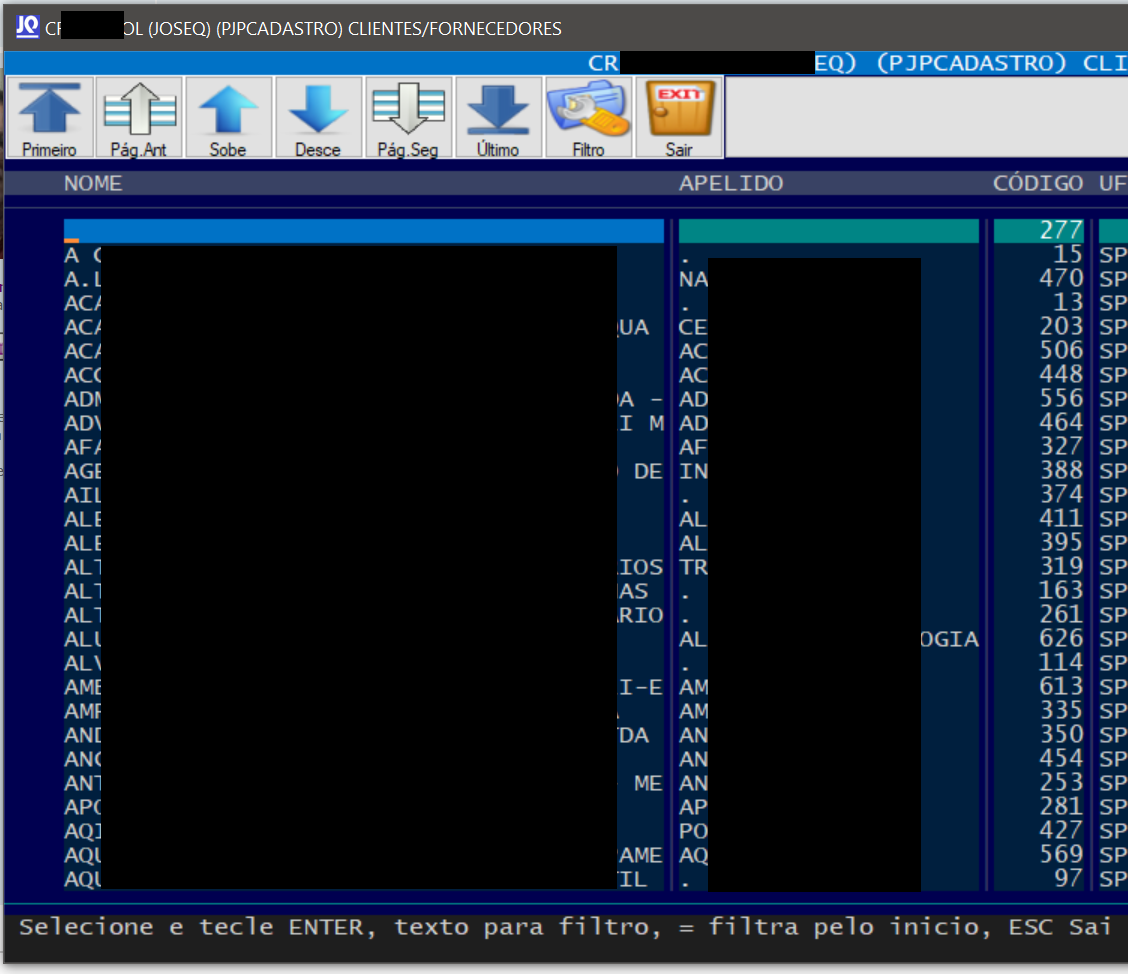Move up with the Sobe arrow
Image resolution: width=1128 pixels, height=974 pixels.
click(229, 117)
